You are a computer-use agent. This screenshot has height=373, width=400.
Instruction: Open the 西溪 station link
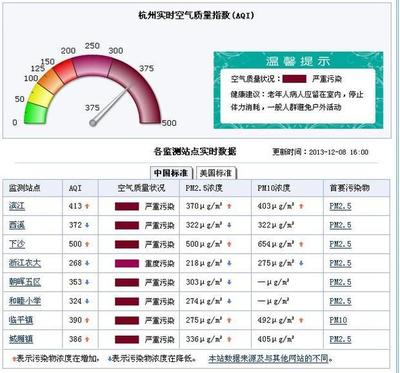pyautogui.click(x=17, y=225)
